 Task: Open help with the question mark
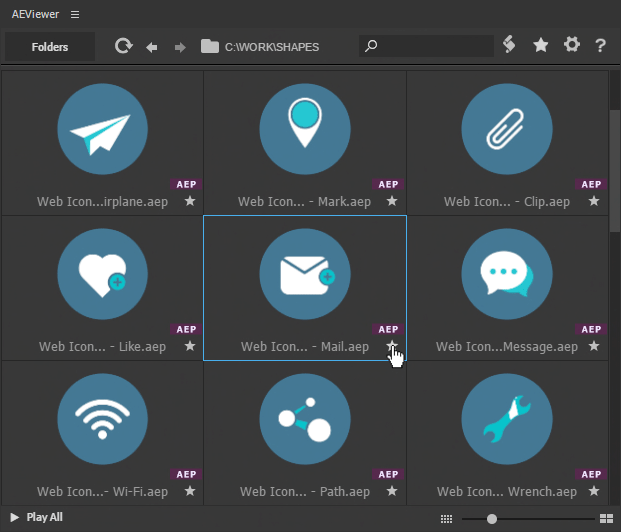point(600,45)
